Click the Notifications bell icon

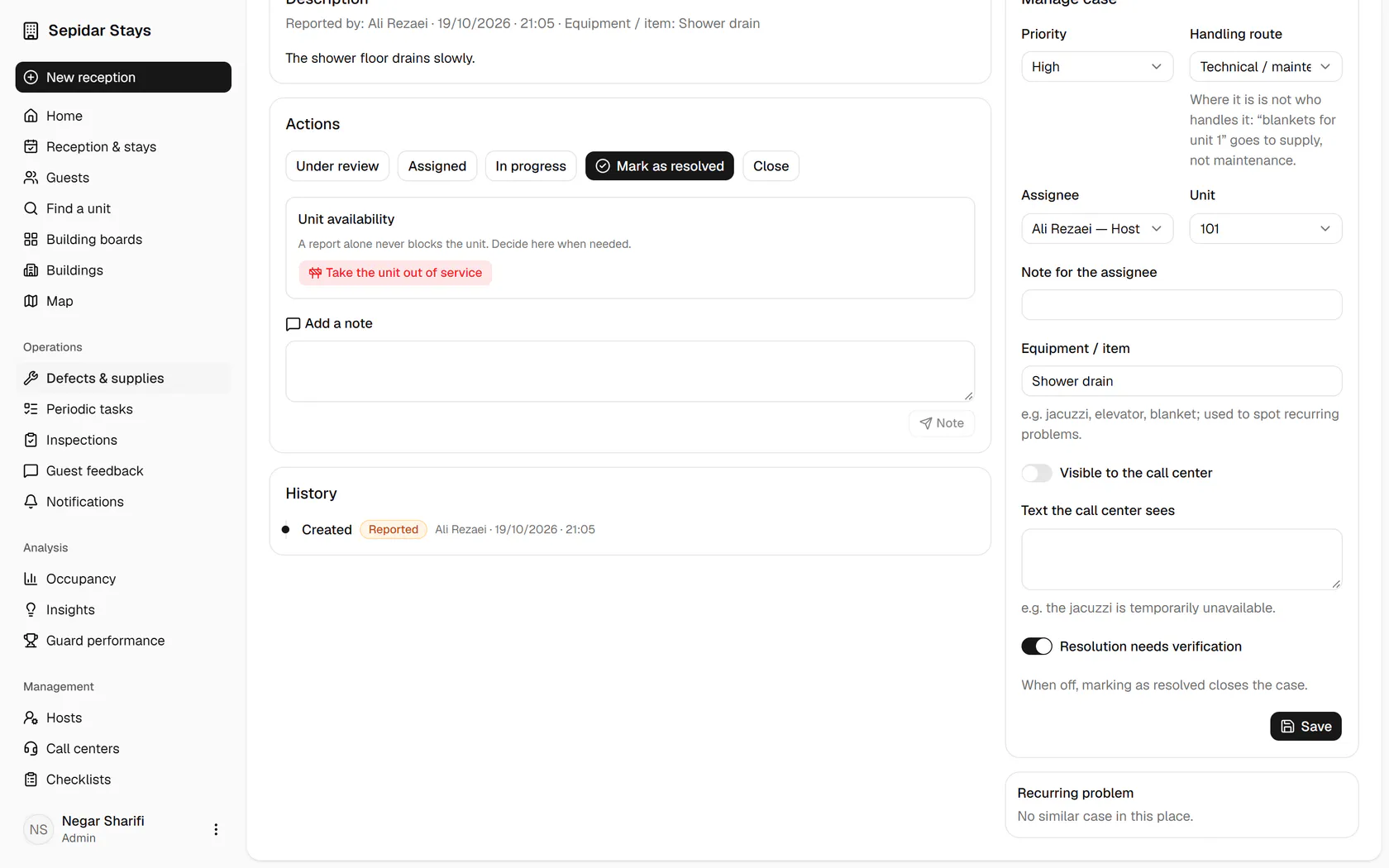[31, 502]
